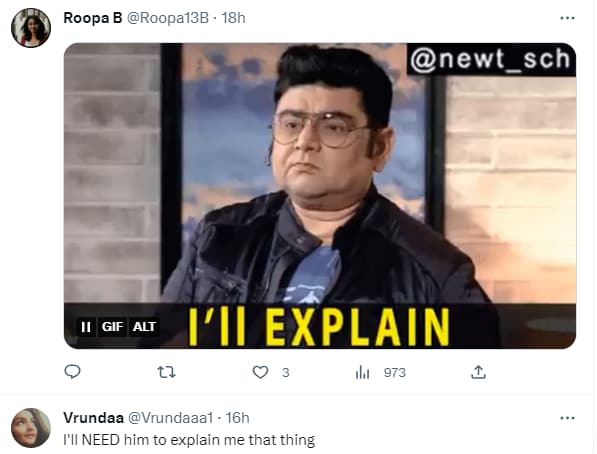Open Roopa B's profile picture
Viewport: 597px width, 454px height.
31,28
